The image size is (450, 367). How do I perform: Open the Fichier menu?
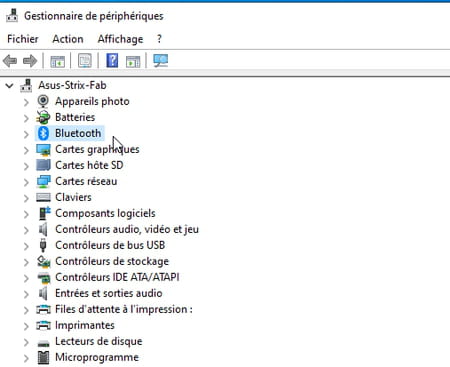coord(23,39)
